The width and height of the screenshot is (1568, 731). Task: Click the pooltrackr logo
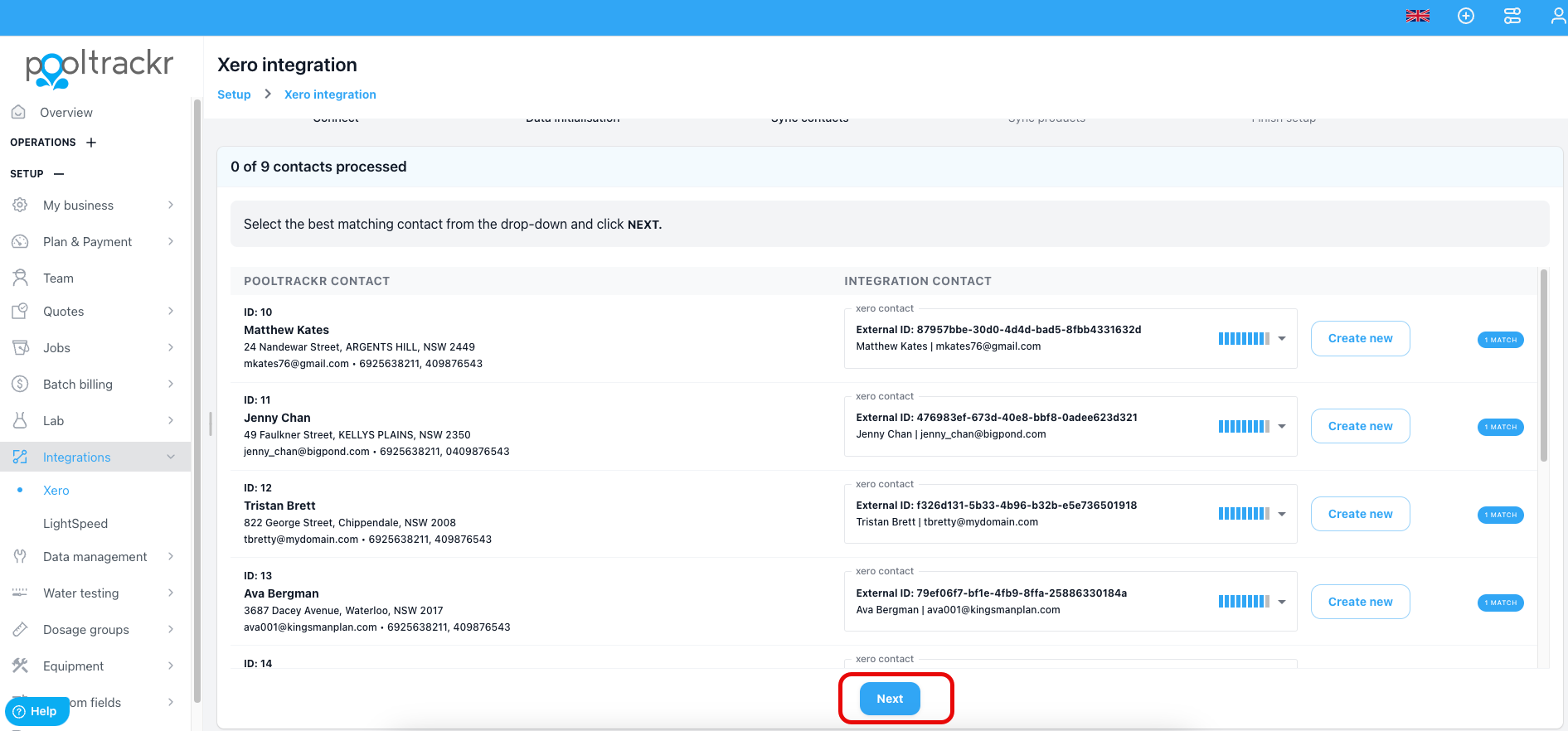(x=100, y=67)
